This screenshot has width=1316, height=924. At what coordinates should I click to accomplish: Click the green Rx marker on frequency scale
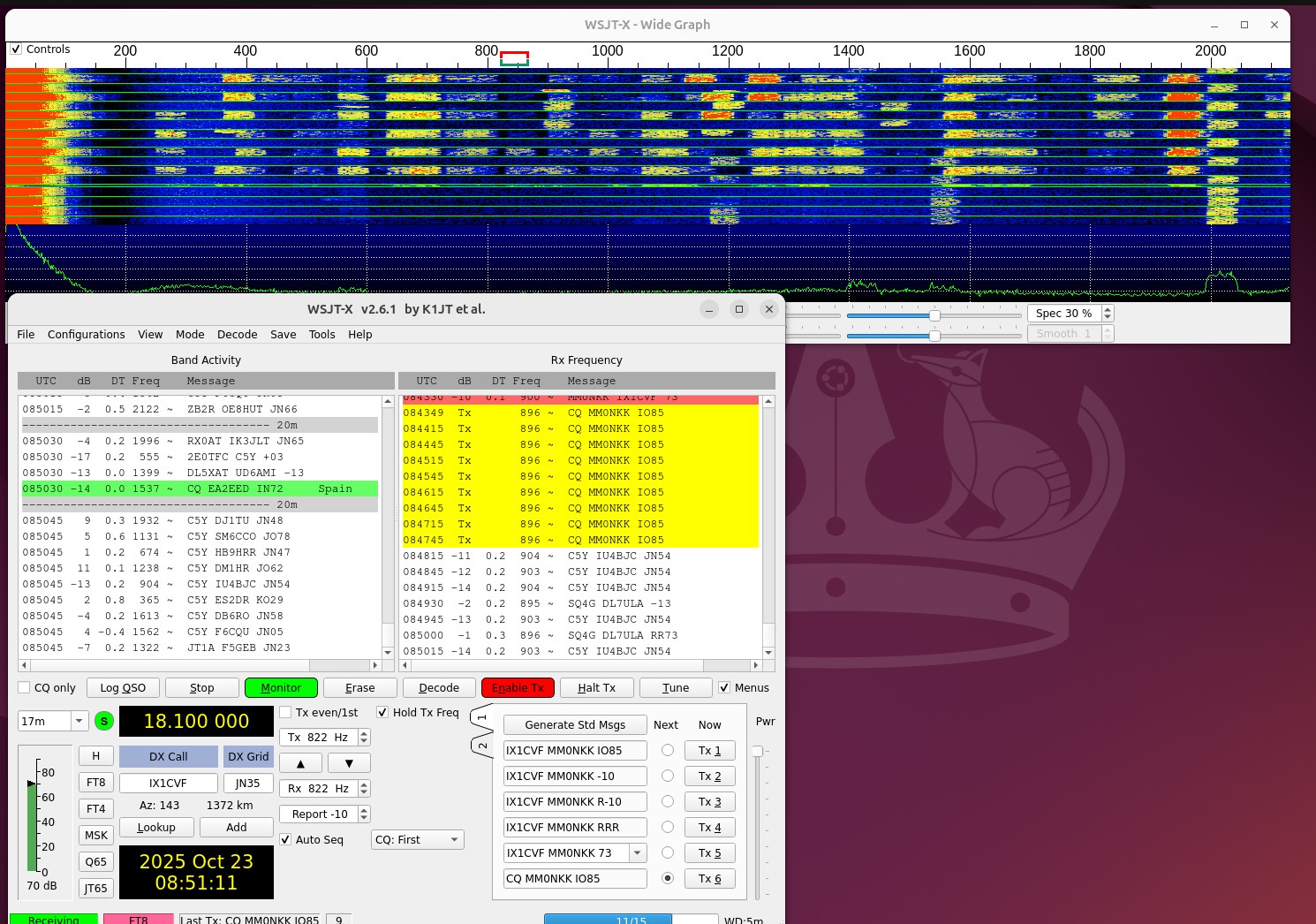click(x=514, y=63)
